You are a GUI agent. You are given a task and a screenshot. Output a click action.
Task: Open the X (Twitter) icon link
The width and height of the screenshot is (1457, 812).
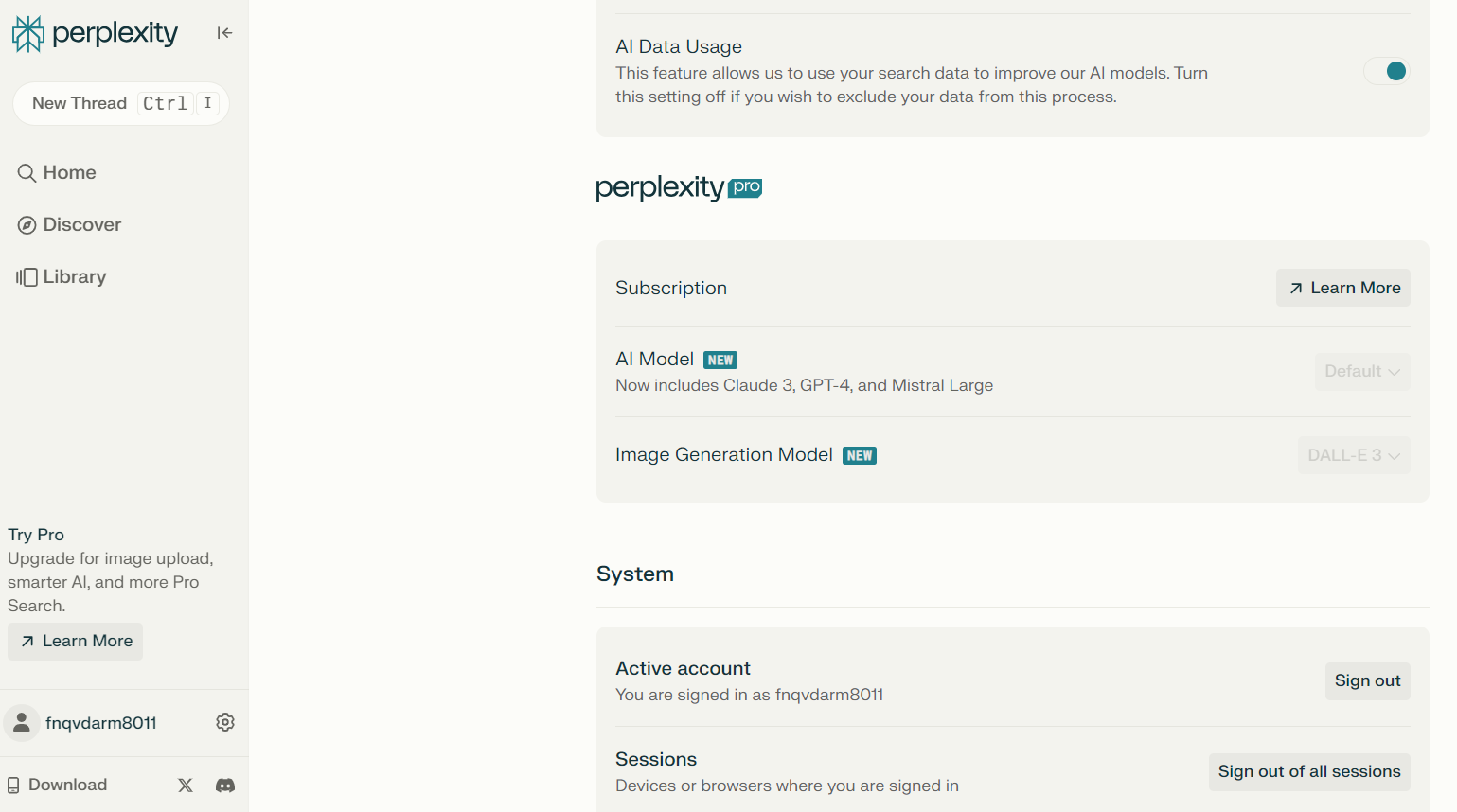tap(186, 786)
